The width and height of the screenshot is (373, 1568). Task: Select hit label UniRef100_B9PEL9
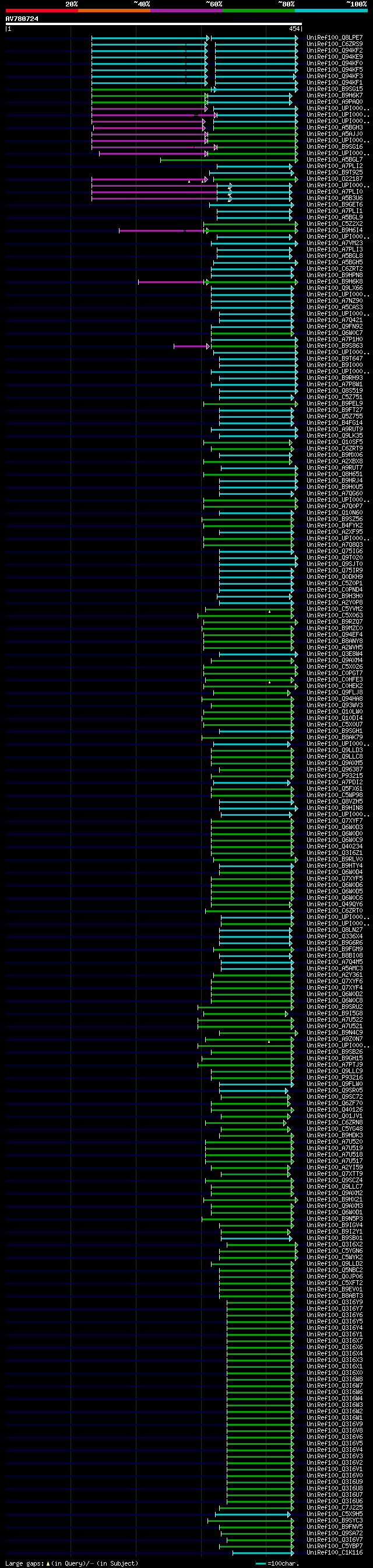(x=335, y=404)
